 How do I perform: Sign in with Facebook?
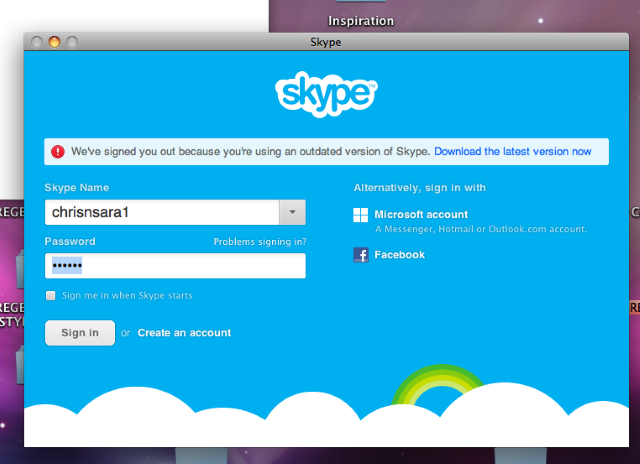click(x=400, y=255)
